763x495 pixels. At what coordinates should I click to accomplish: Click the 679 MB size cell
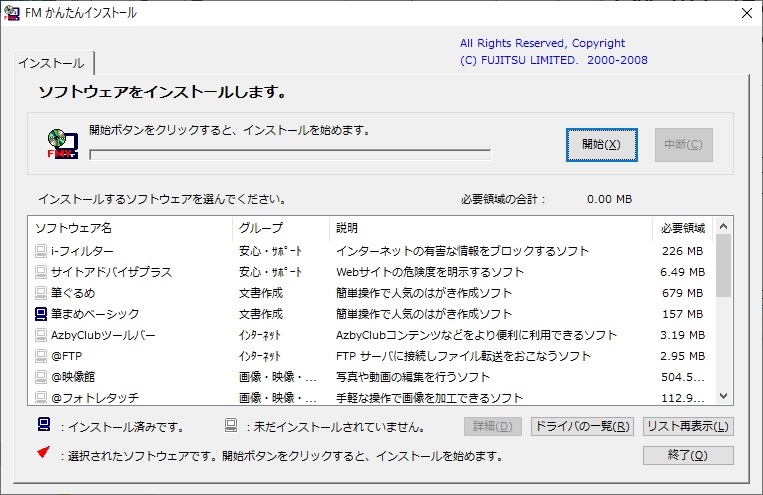[x=682, y=293]
